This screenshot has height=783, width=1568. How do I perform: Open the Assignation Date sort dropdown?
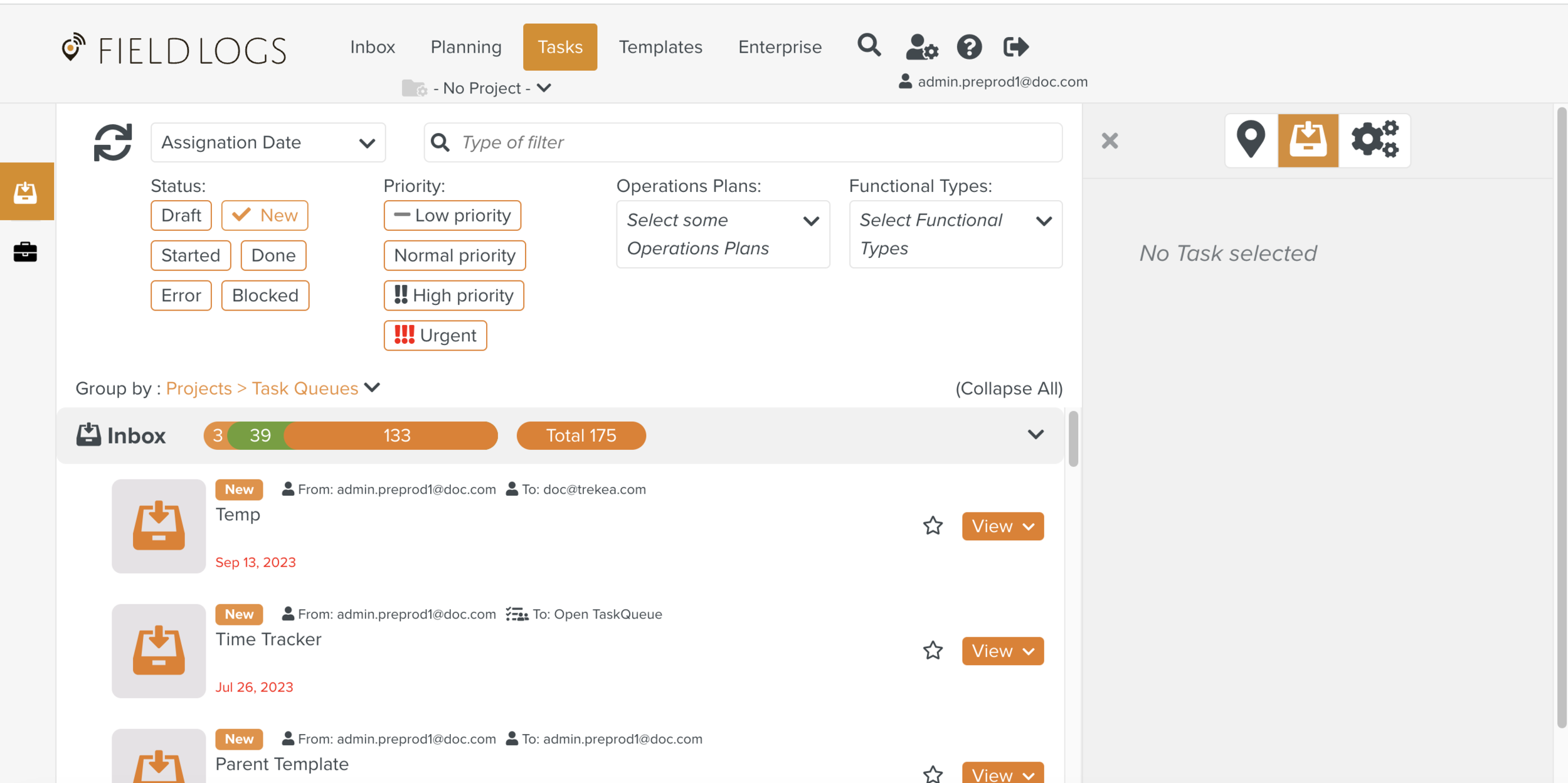268,142
